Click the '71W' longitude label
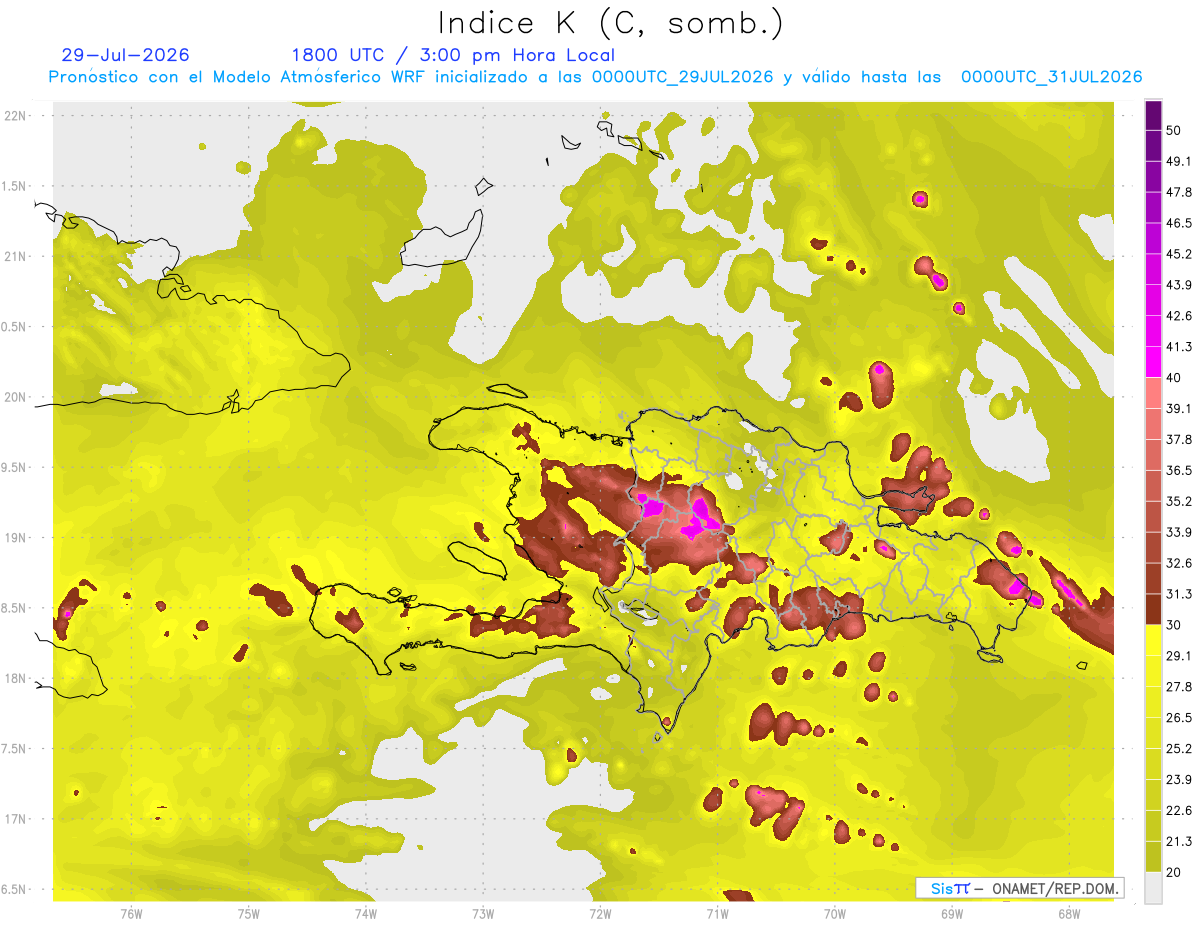 tap(717, 914)
